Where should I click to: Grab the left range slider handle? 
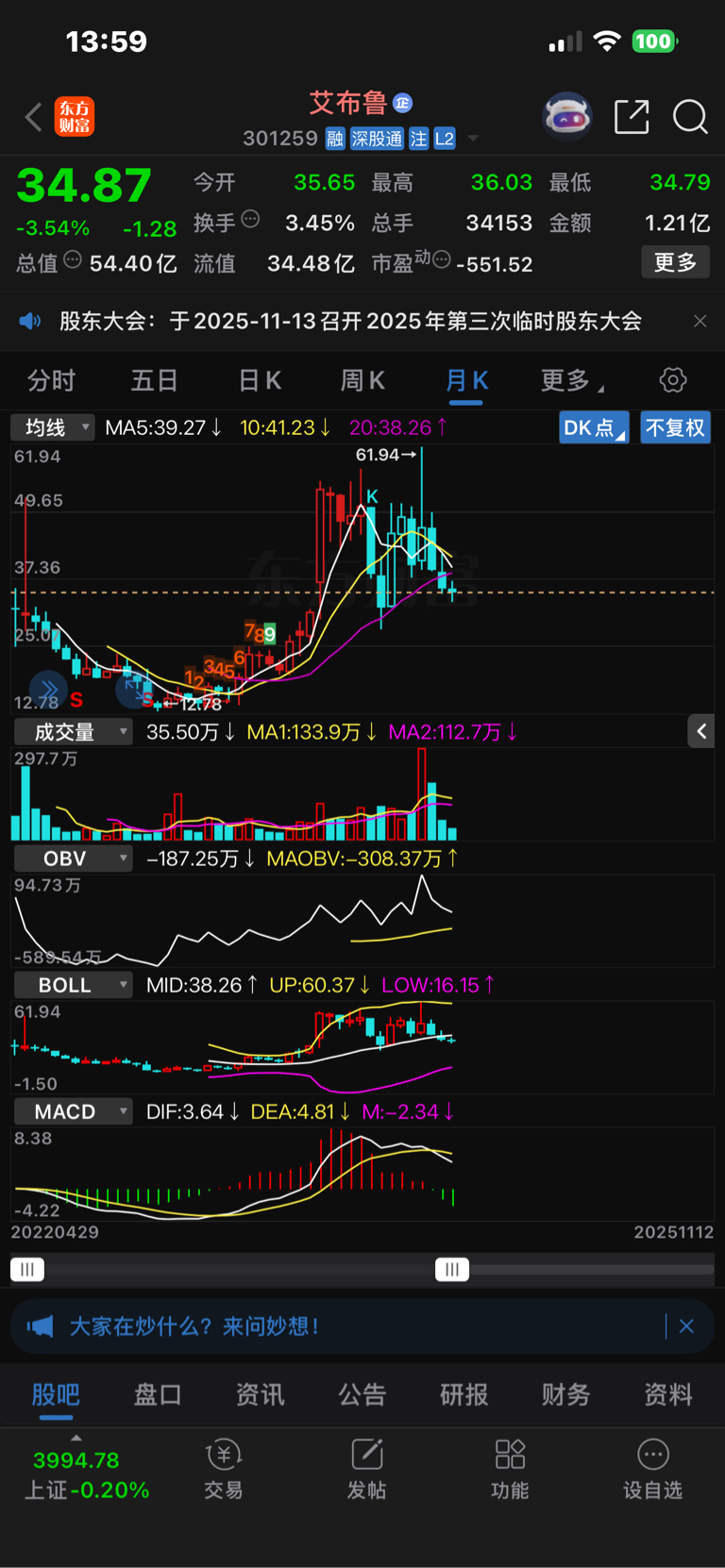(27, 1269)
